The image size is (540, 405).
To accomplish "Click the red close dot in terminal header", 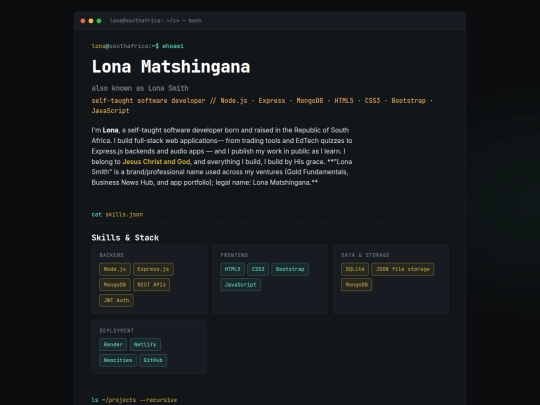I will pos(83,21).
